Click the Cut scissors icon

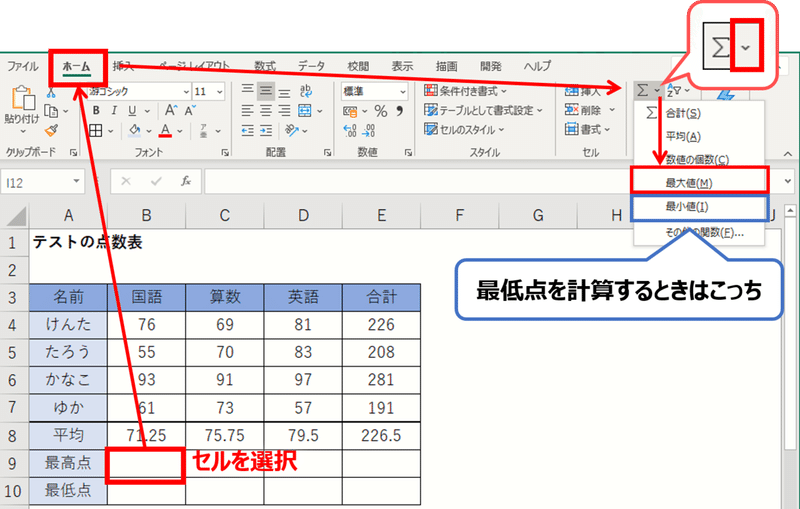(51, 93)
